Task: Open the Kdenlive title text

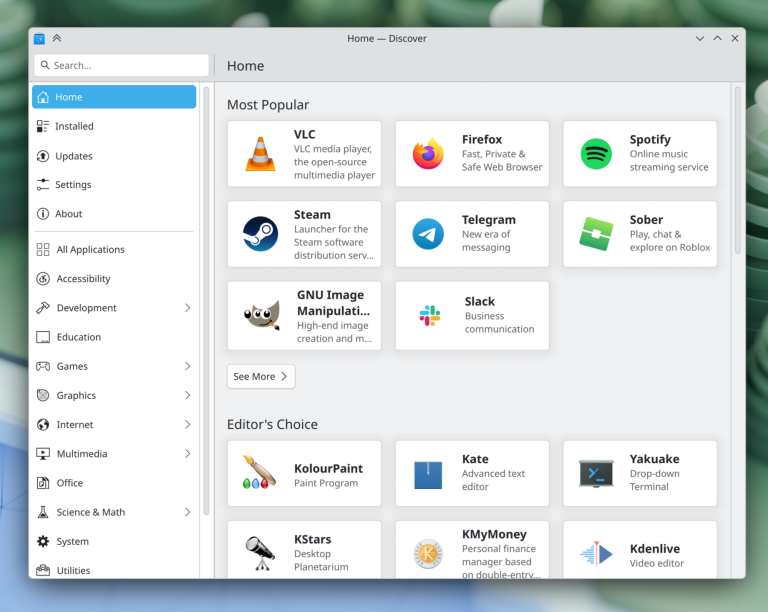Action: coord(655,549)
